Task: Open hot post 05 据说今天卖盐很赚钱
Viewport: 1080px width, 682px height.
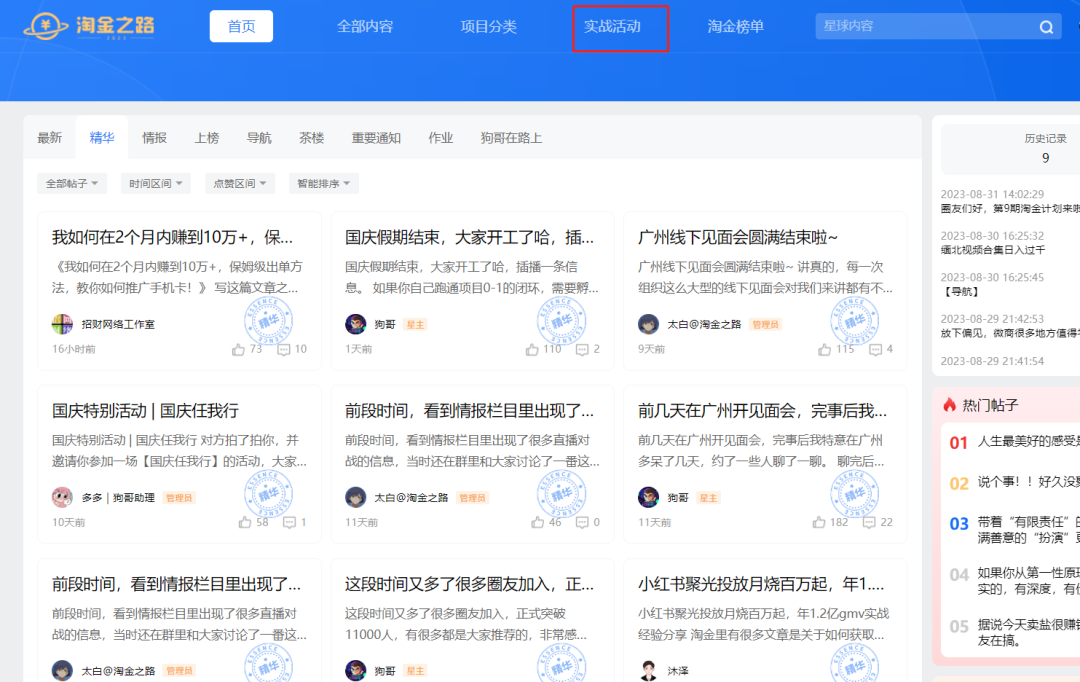Action: [x=1028, y=632]
